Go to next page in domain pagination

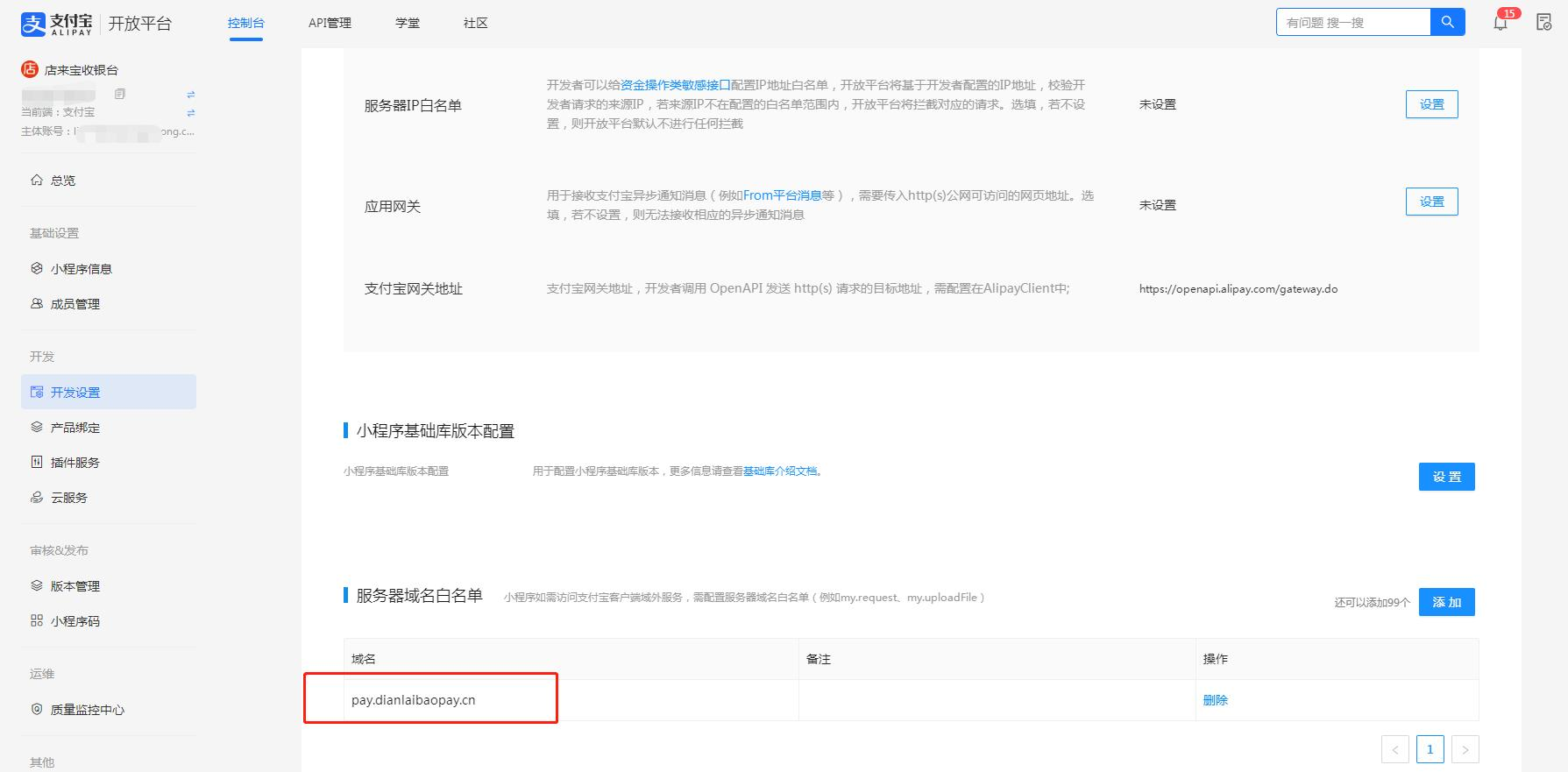(1465, 749)
